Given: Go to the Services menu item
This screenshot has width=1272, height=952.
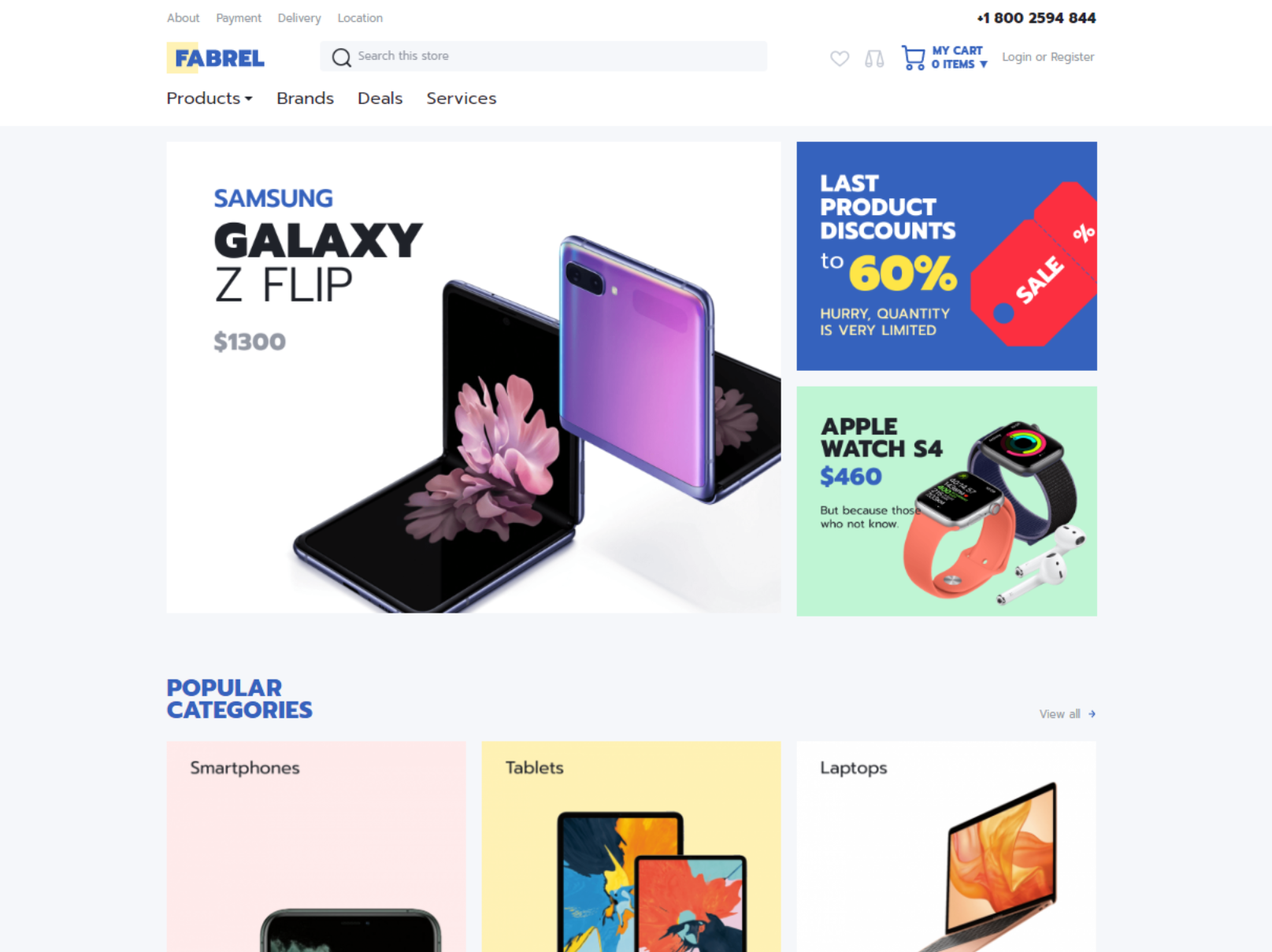Looking at the screenshot, I should (462, 98).
